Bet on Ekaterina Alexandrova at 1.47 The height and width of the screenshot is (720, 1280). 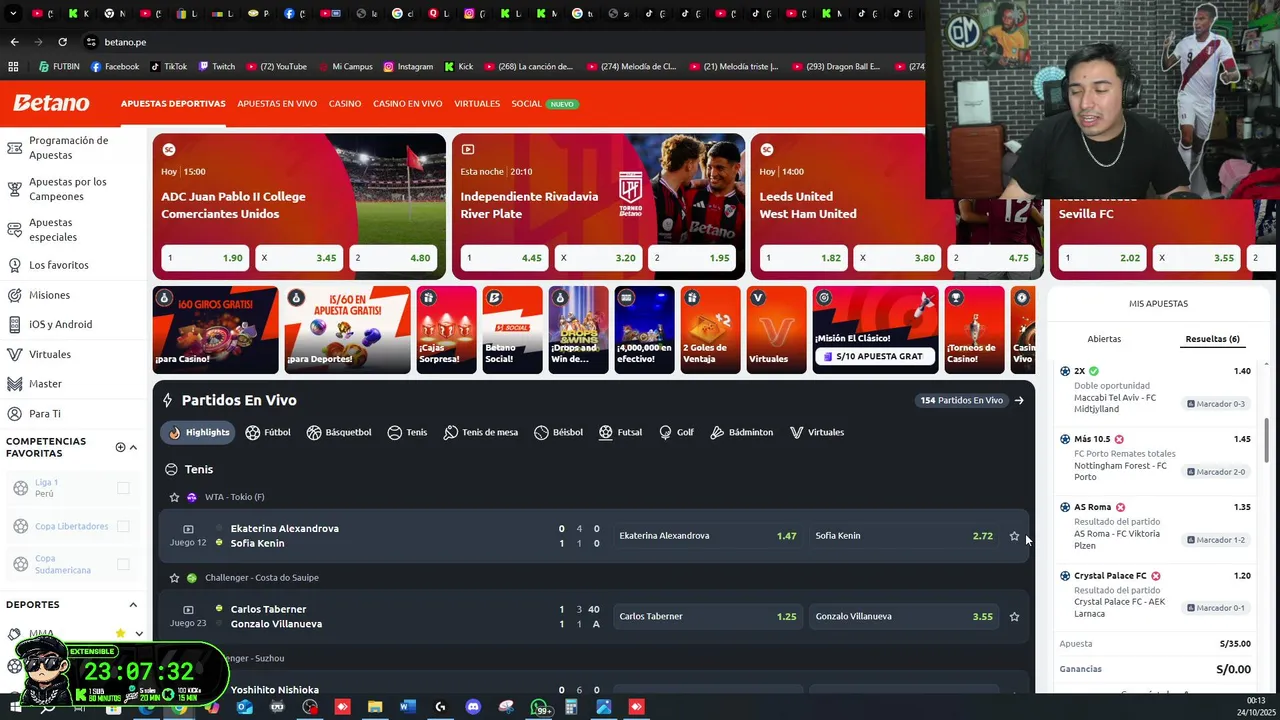click(708, 536)
